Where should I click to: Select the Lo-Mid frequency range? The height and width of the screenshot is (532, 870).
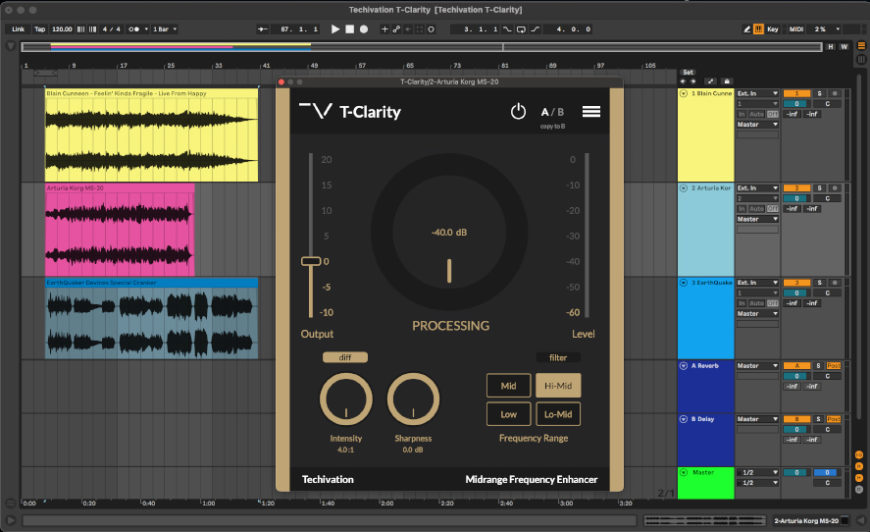pyautogui.click(x=558, y=414)
